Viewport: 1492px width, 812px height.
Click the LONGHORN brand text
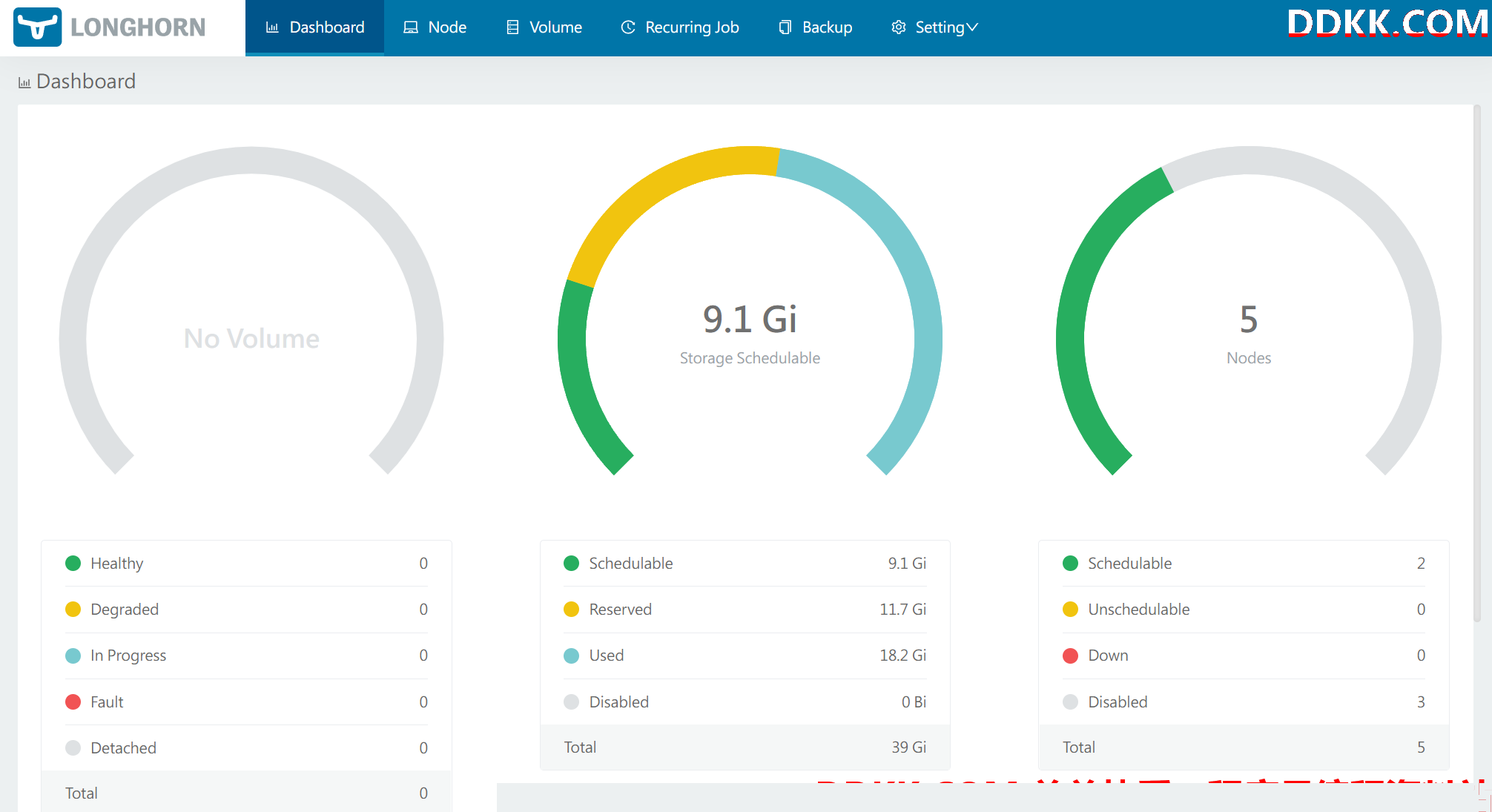138,27
